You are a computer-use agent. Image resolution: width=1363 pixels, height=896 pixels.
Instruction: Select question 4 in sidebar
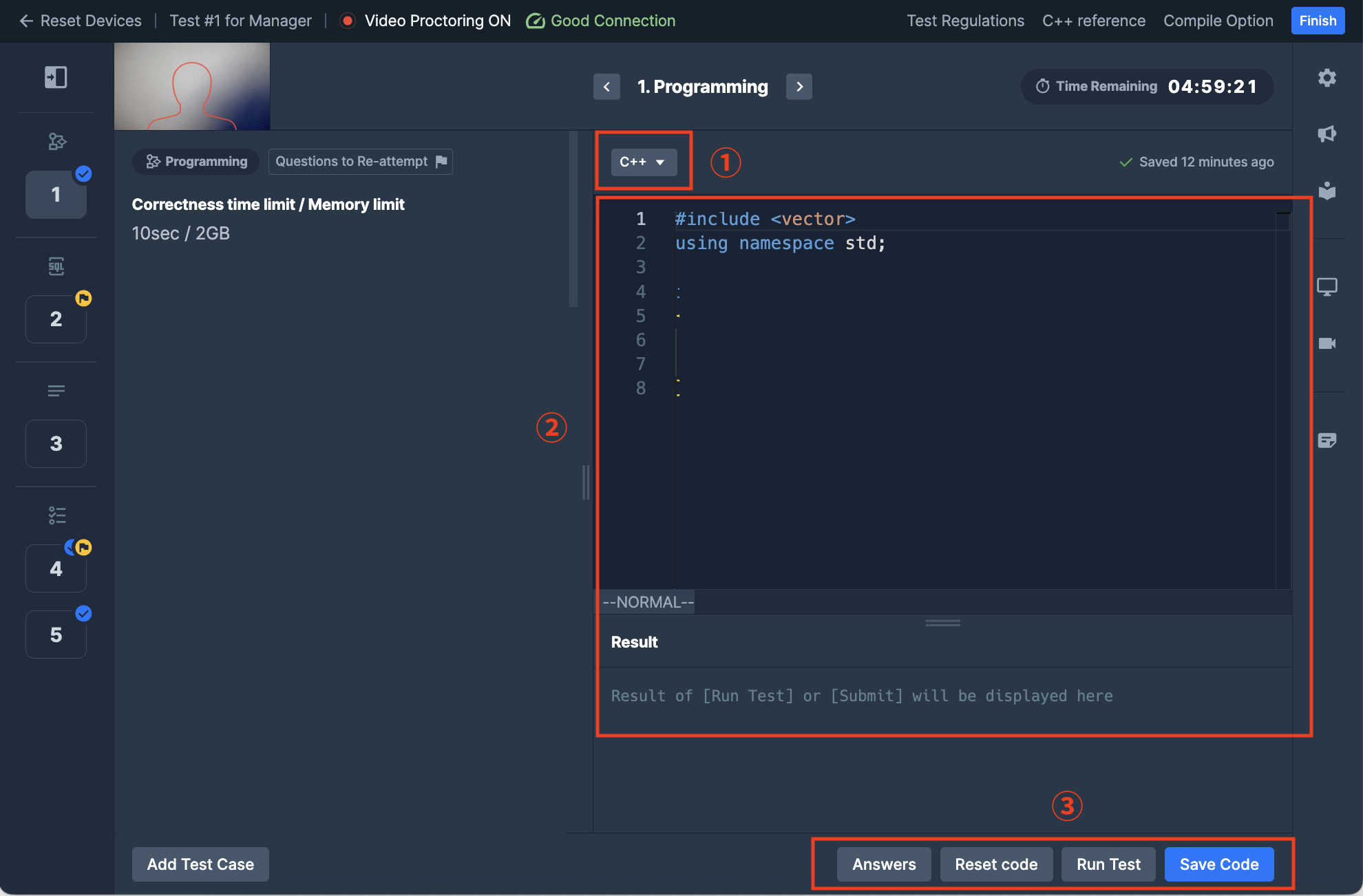tap(56, 568)
